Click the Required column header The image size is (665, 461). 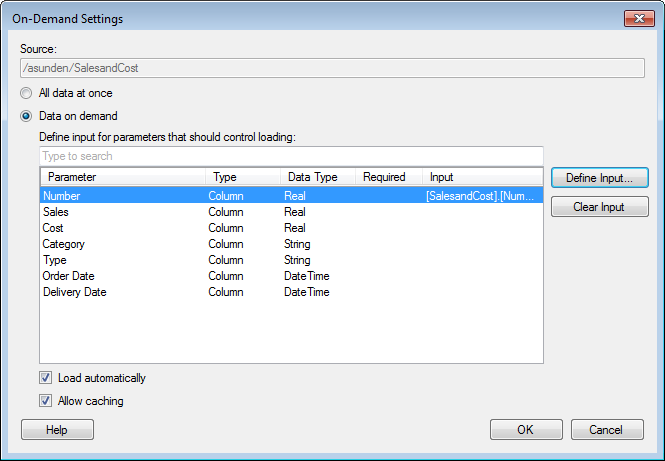point(385,177)
